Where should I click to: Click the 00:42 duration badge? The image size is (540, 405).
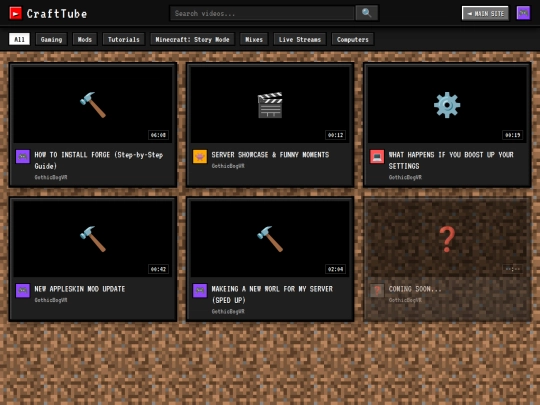pos(158,269)
